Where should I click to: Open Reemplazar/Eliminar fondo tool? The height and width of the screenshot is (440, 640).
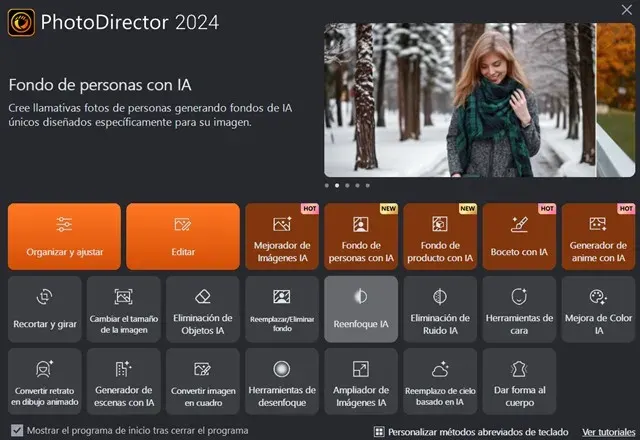click(282, 309)
